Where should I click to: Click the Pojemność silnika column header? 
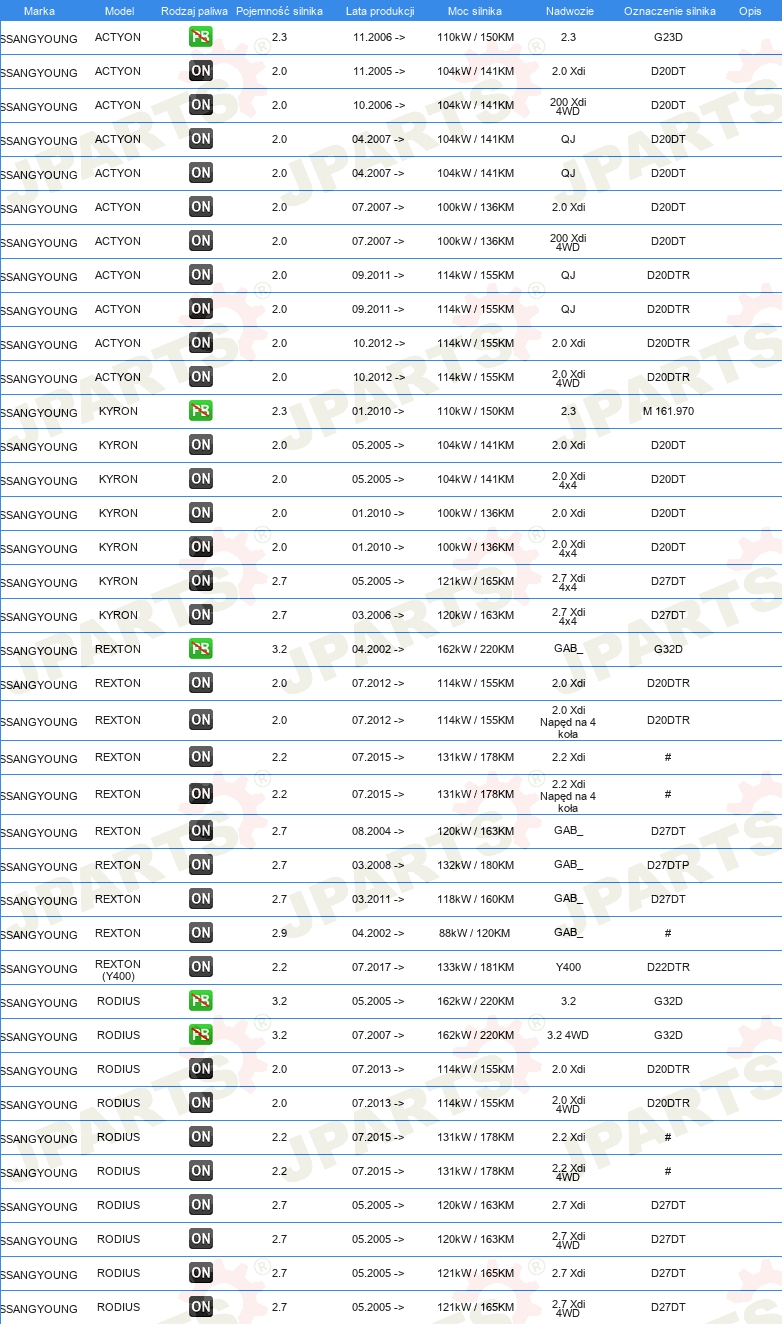(280, 11)
